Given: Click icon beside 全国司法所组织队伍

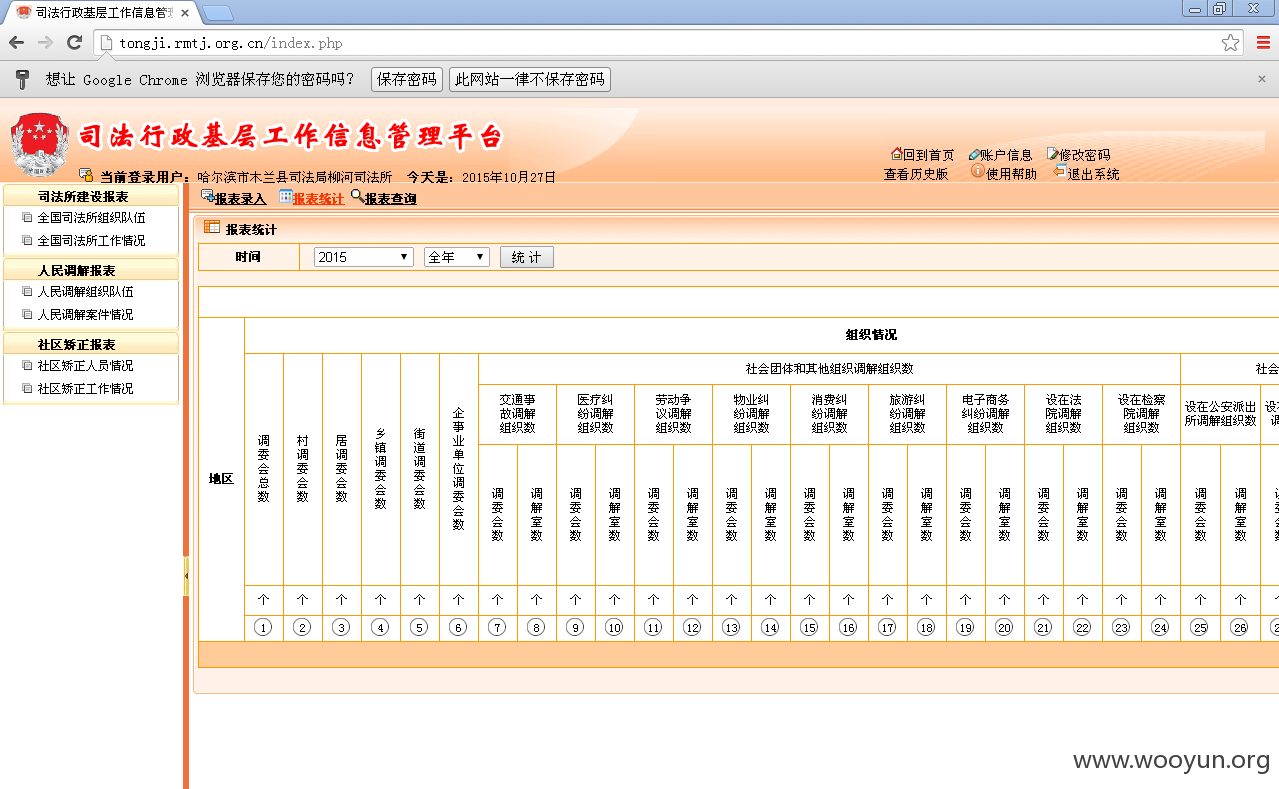Looking at the screenshot, I should [27, 217].
